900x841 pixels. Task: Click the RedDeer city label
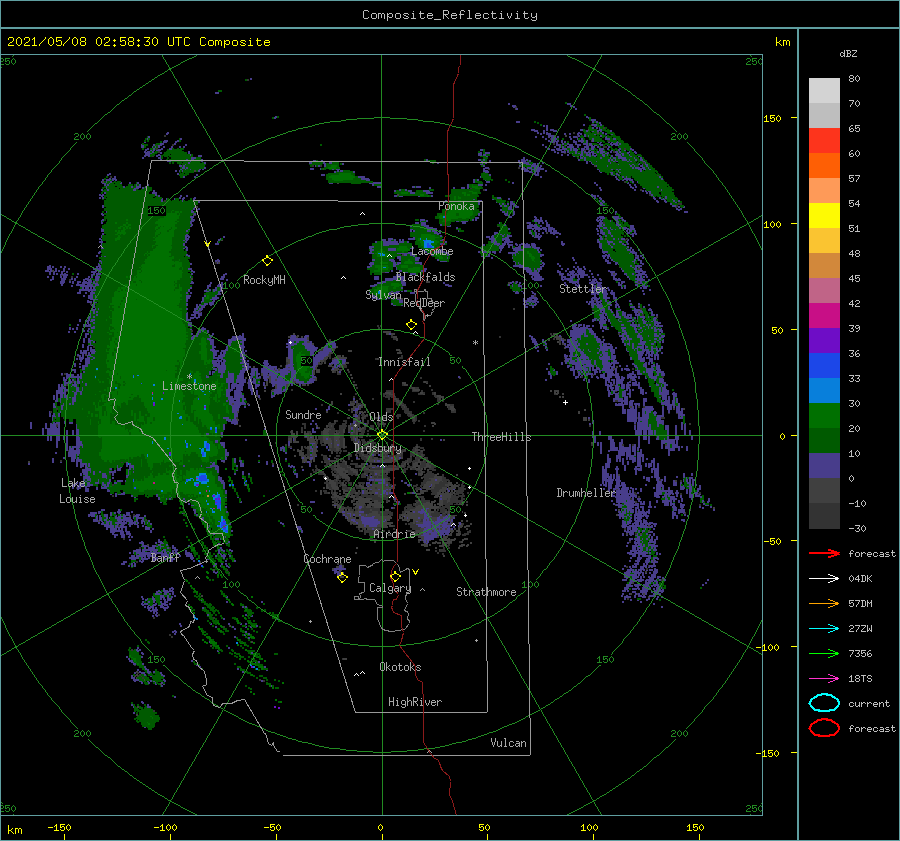click(424, 303)
